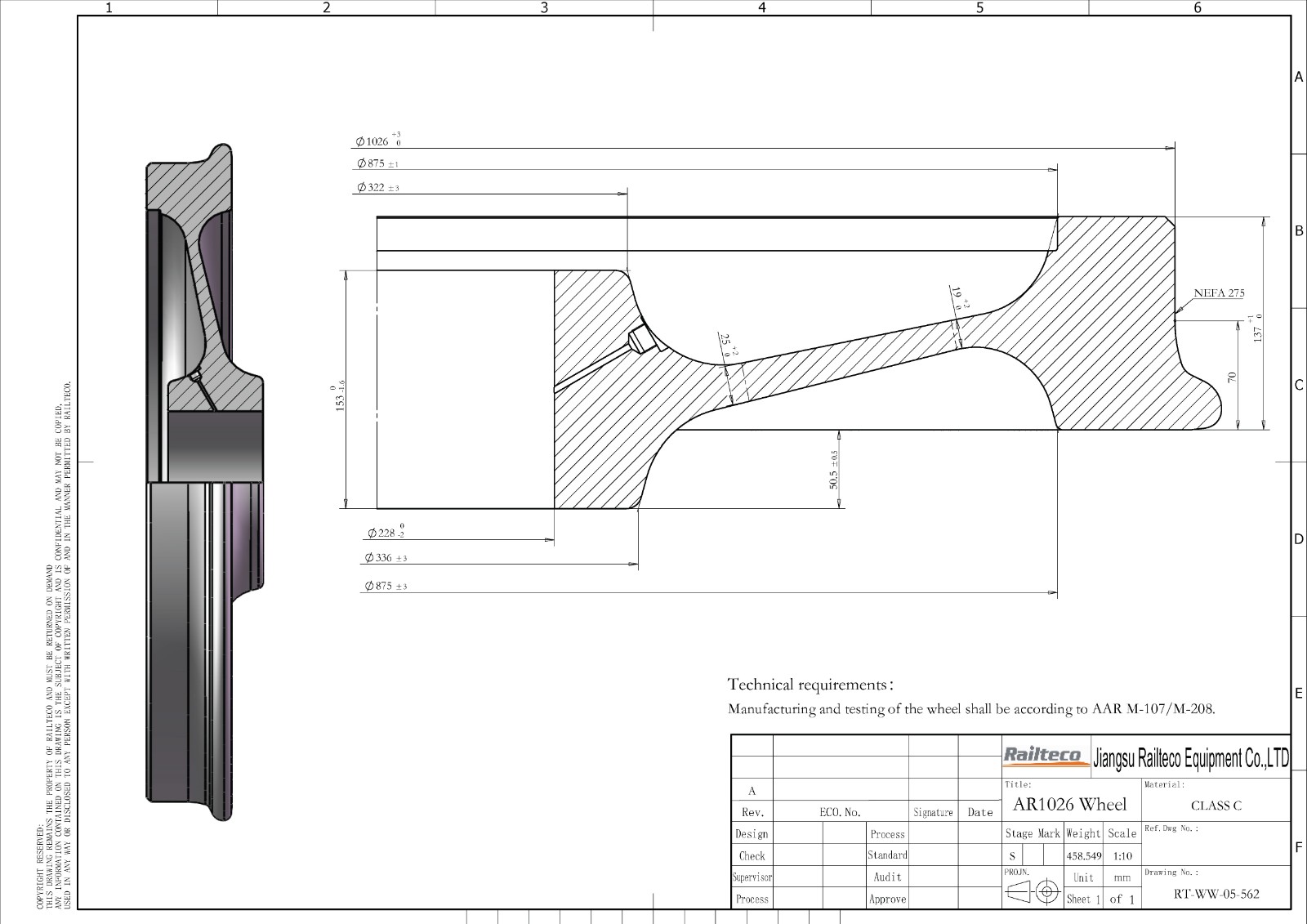1307x924 pixels.
Task: Click the 'ECO. No.' column header
Action: tap(840, 812)
